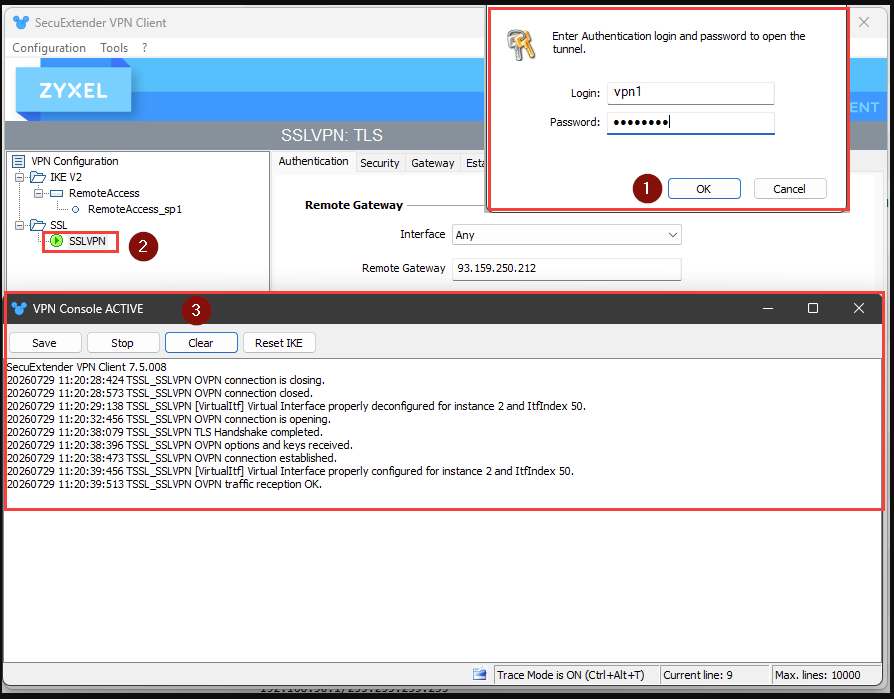Click the Password input field
894x699 pixels.
[690, 123]
